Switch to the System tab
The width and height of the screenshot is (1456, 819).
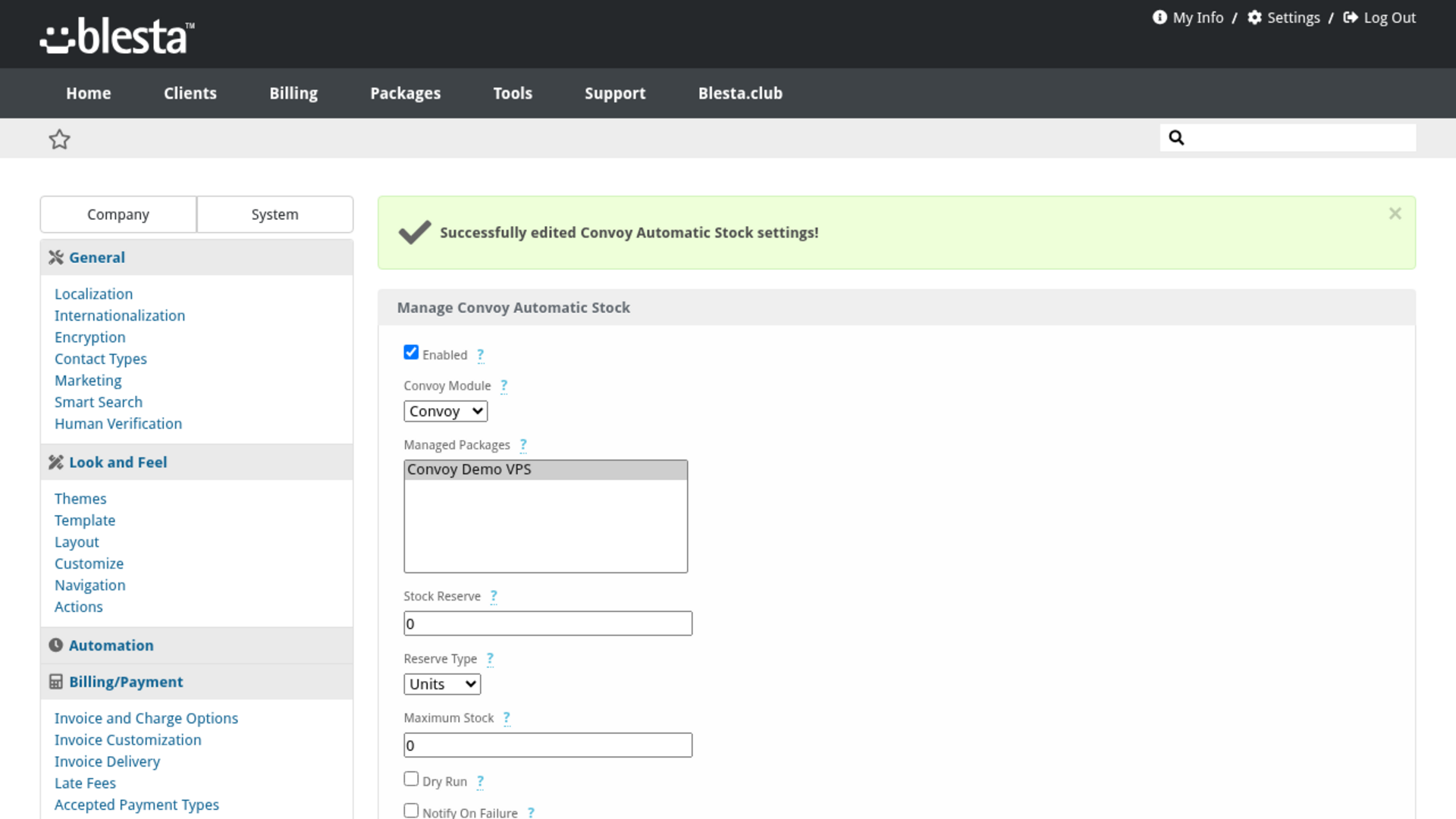coord(275,215)
